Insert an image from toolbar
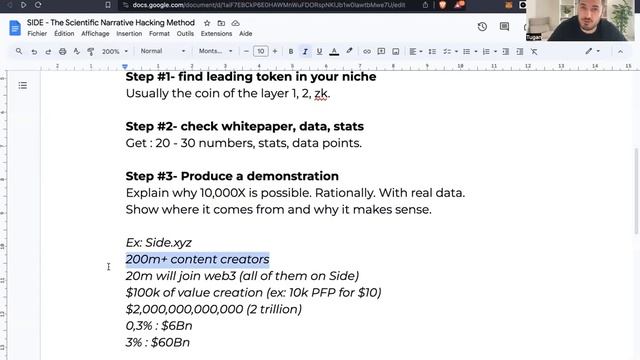 coord(396,51)
